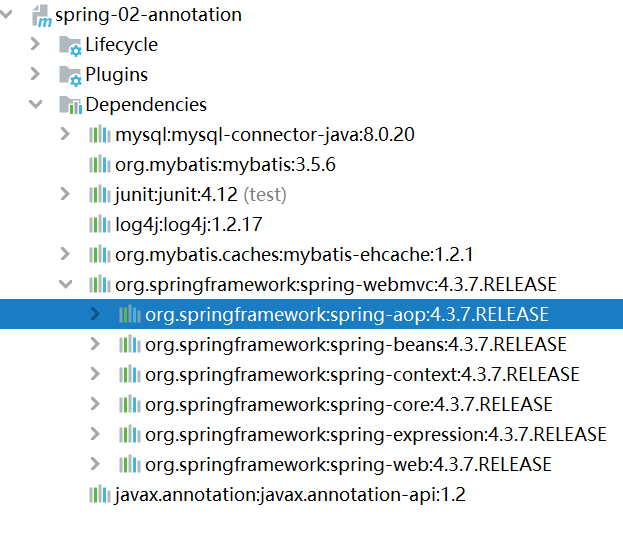Click the library icon beside spring-web:4.3.7

point(130,465)
